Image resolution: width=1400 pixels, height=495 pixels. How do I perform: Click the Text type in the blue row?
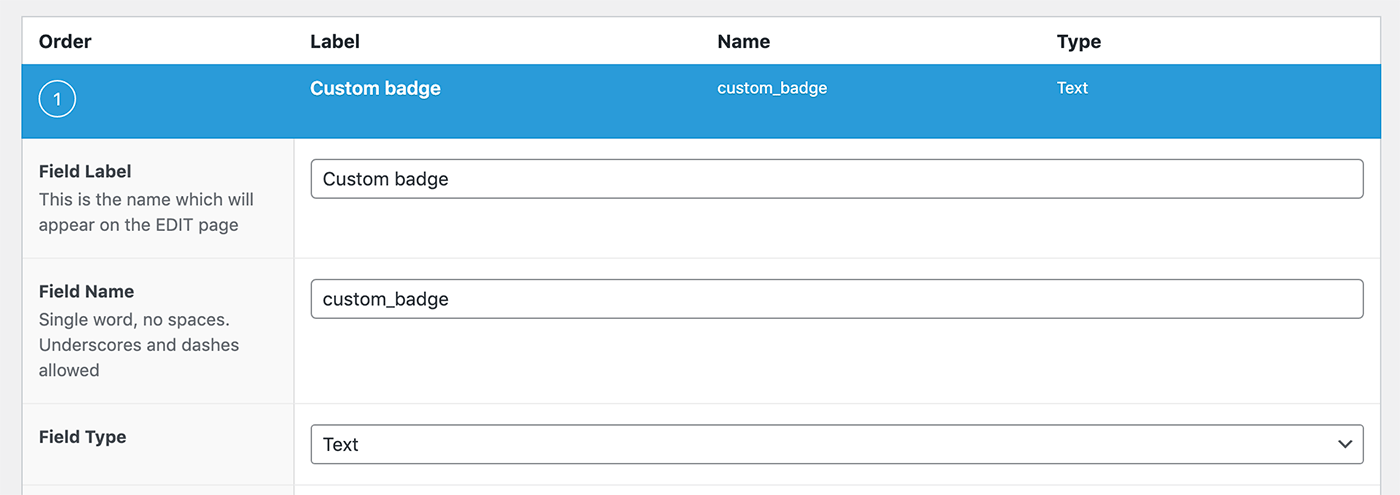point(1072,88)
